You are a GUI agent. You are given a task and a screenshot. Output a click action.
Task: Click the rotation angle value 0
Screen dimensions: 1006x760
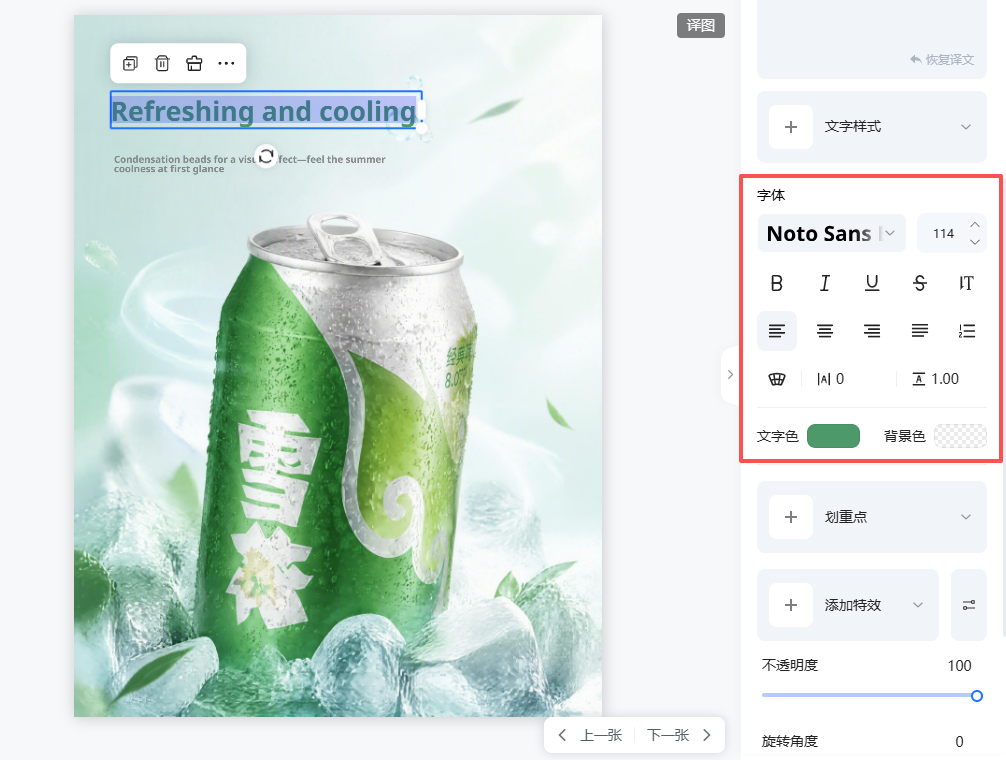click(959, 741)
